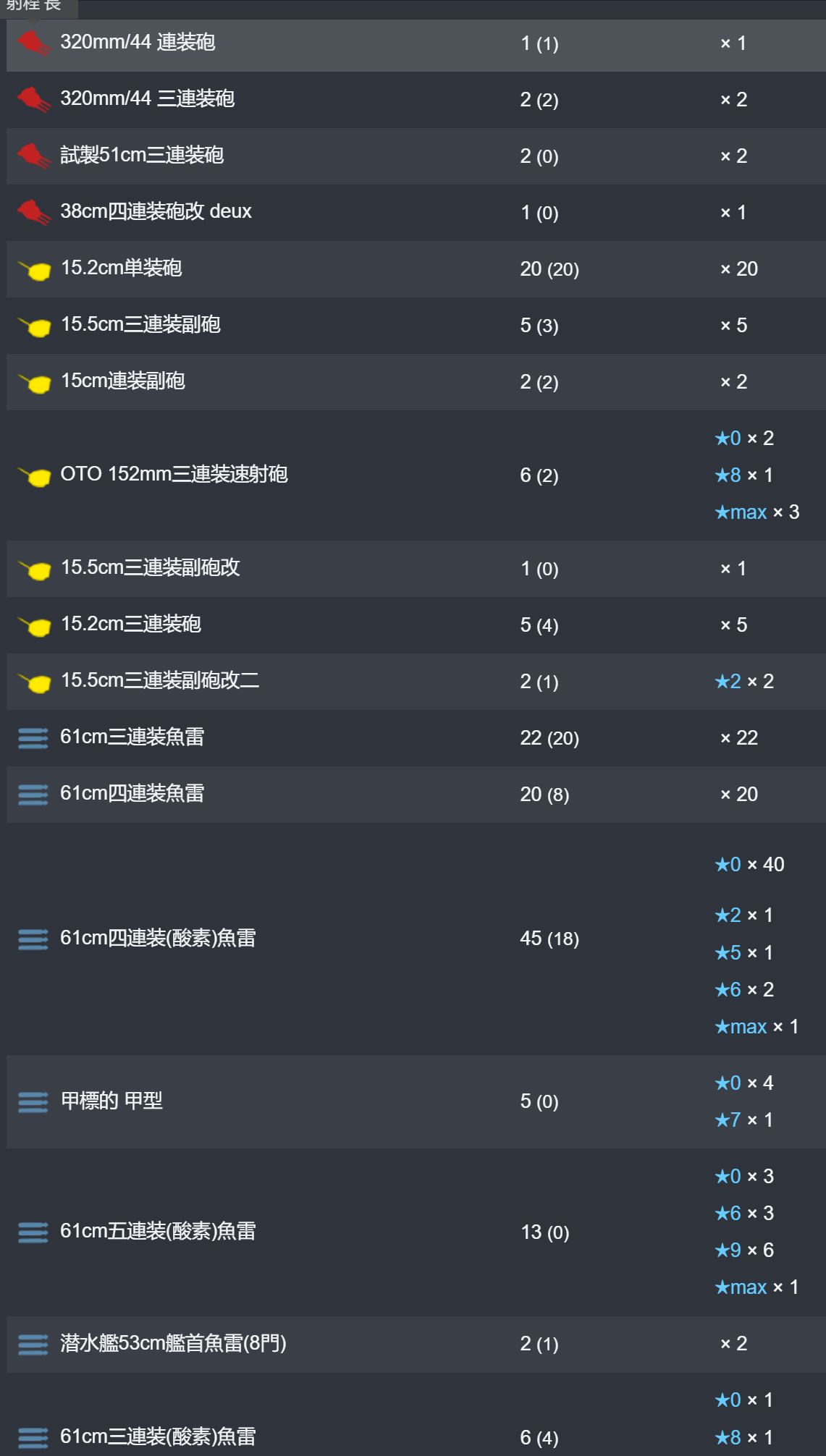
Task: Click × 20 quantity for 61cm四連装魚雷
Action: coord(739,794)
